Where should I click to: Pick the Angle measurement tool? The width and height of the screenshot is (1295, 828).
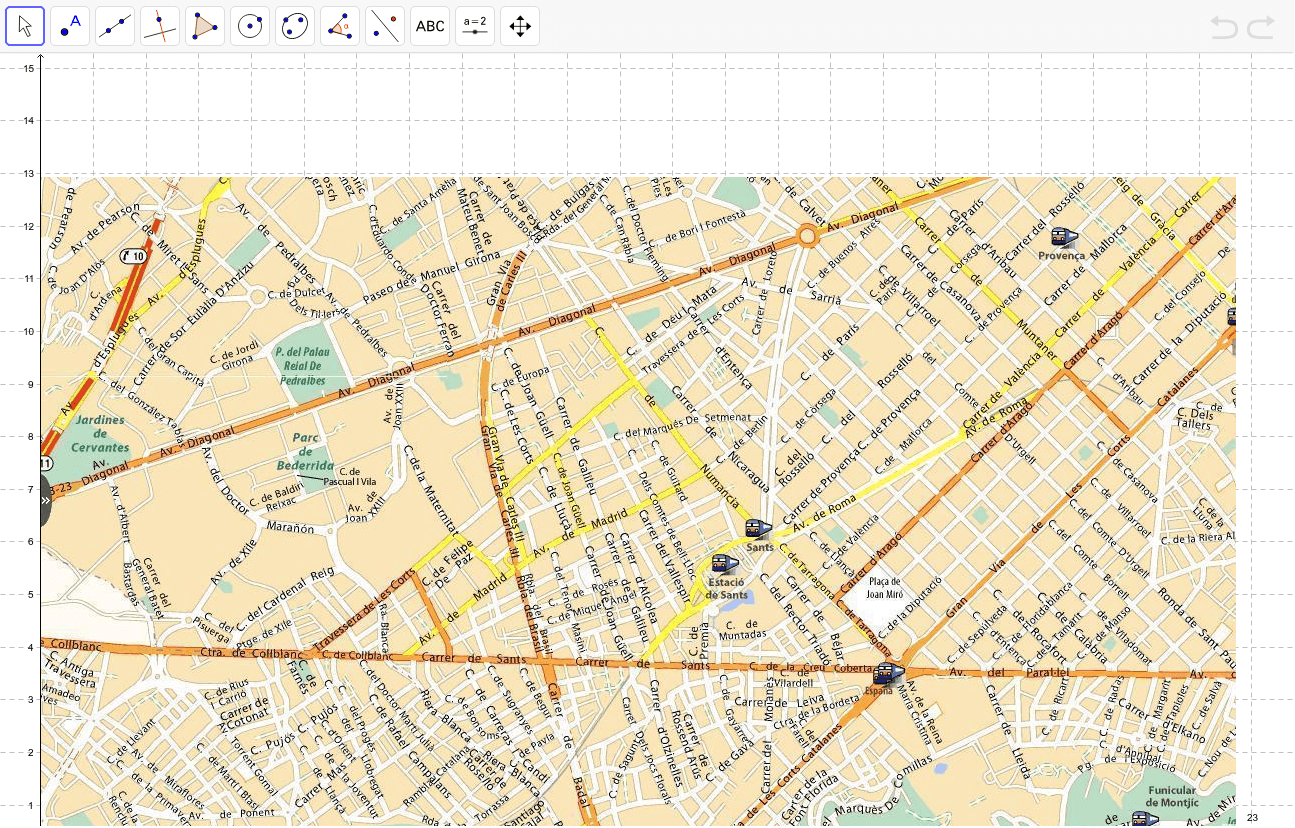pyautogui.click(x=340, y=26)
